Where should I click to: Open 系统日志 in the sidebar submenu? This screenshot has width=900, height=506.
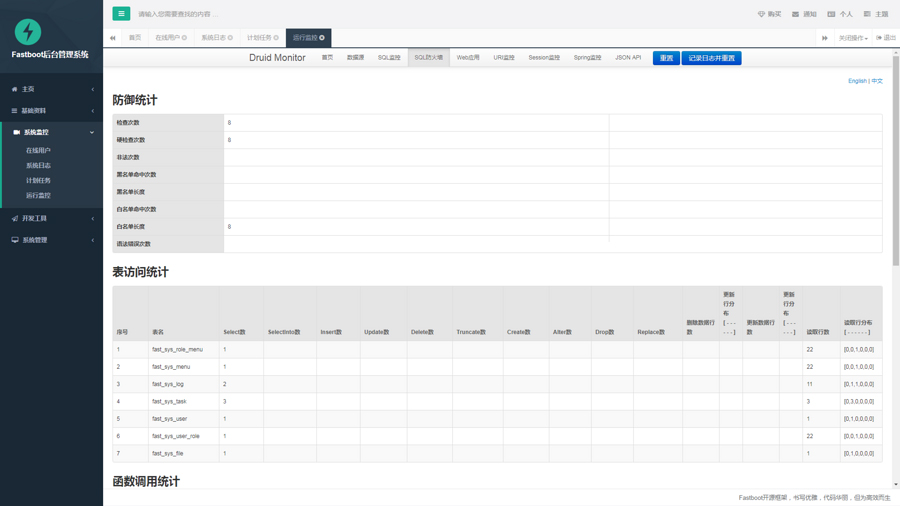(x=38, y=165)
